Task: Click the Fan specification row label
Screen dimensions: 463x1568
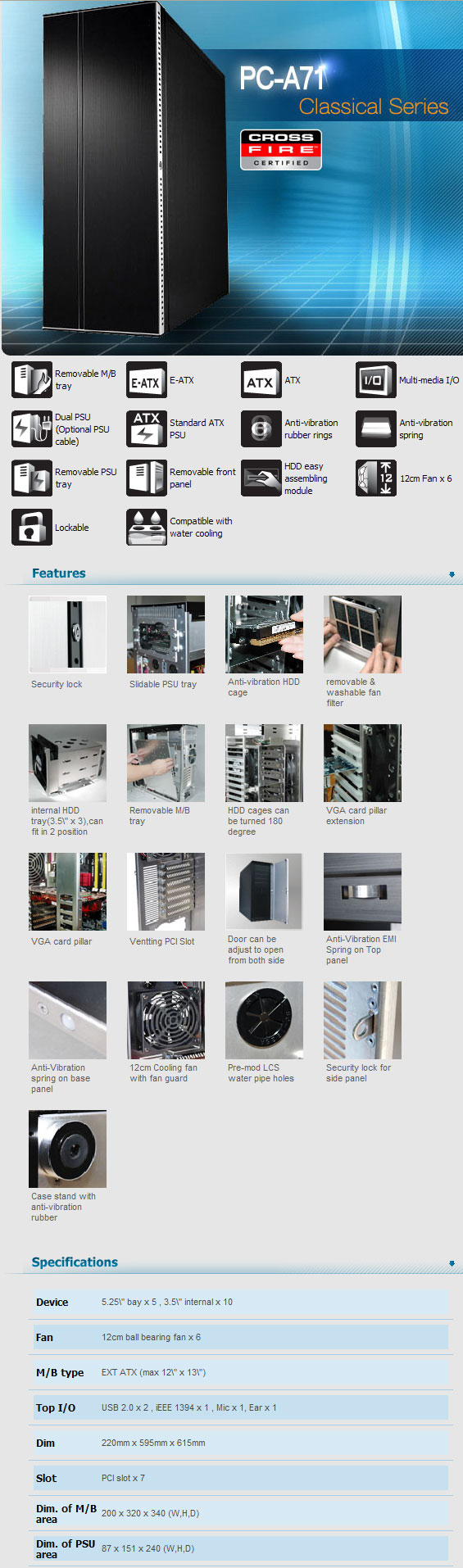Action: (x=44, y=1338)
